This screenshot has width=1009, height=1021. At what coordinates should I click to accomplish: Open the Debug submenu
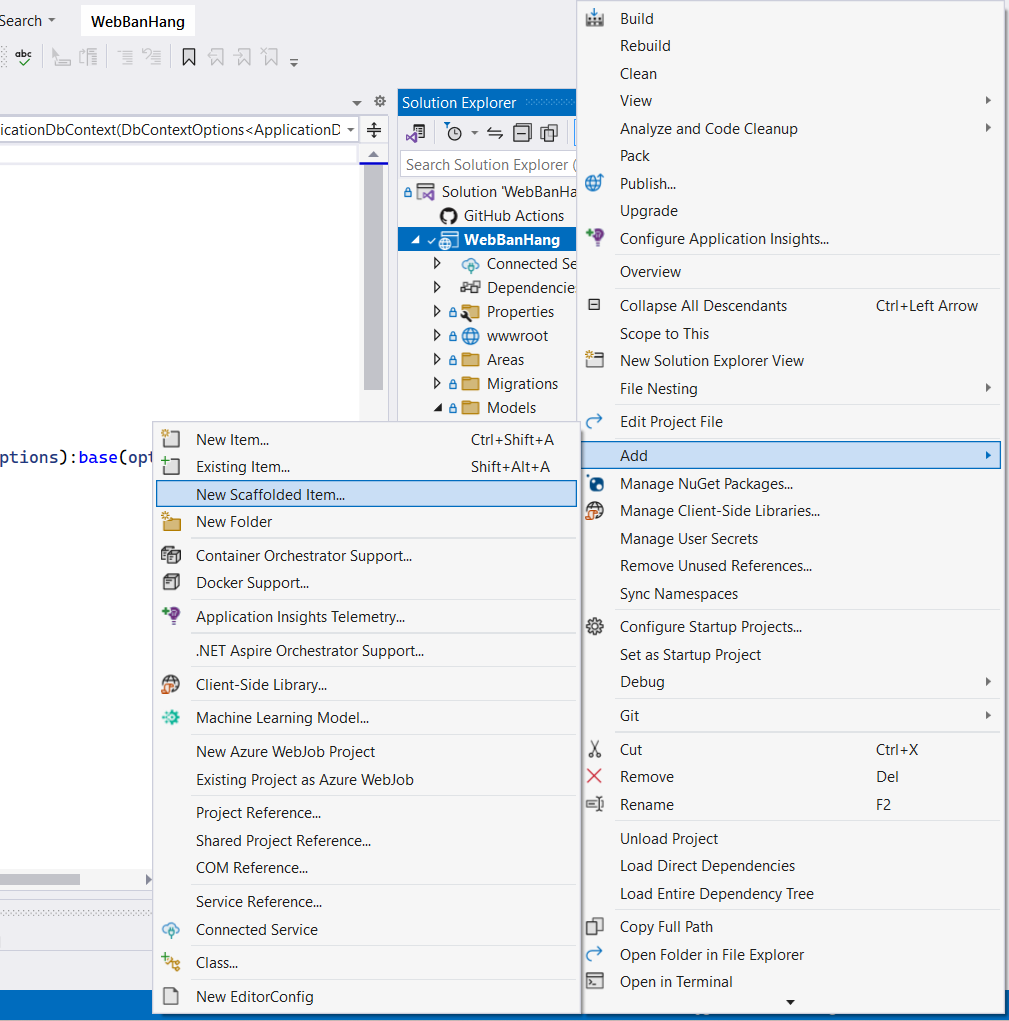click(x=790, y=682)
